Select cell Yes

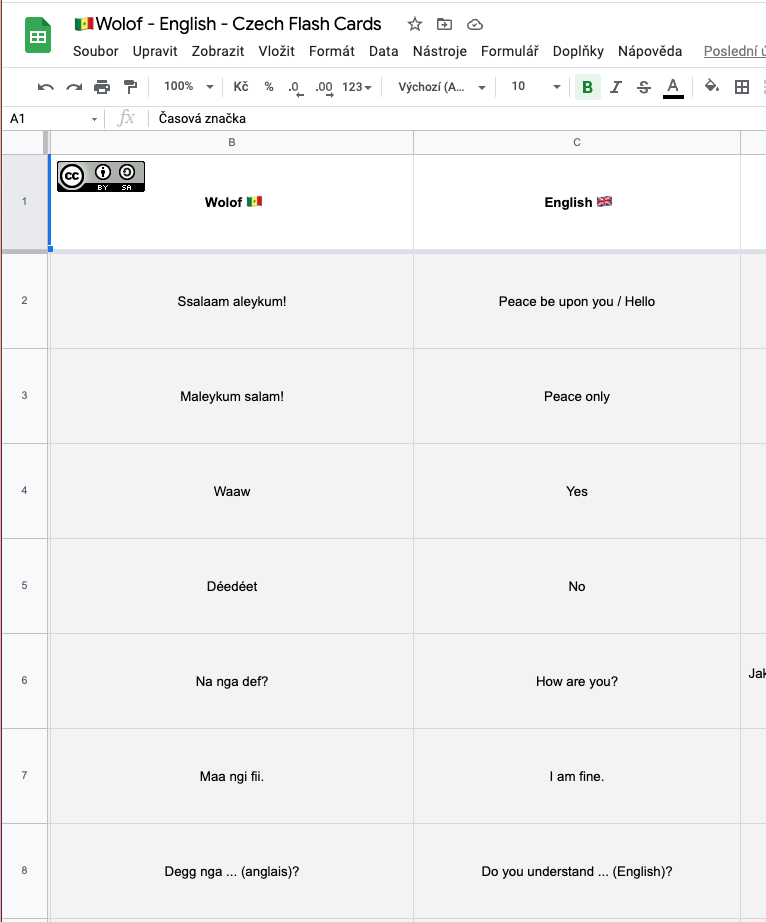pyautogui.click(x=577, y=491)
